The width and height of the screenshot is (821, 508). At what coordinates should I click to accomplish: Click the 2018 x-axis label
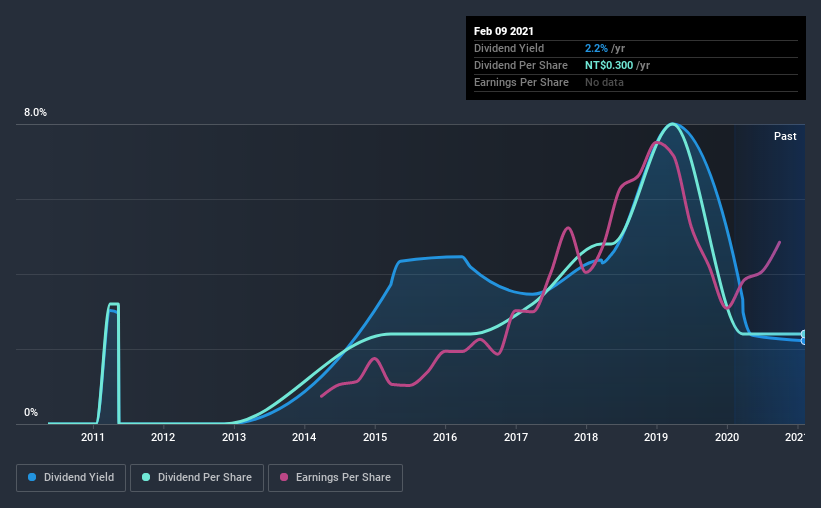586,437
